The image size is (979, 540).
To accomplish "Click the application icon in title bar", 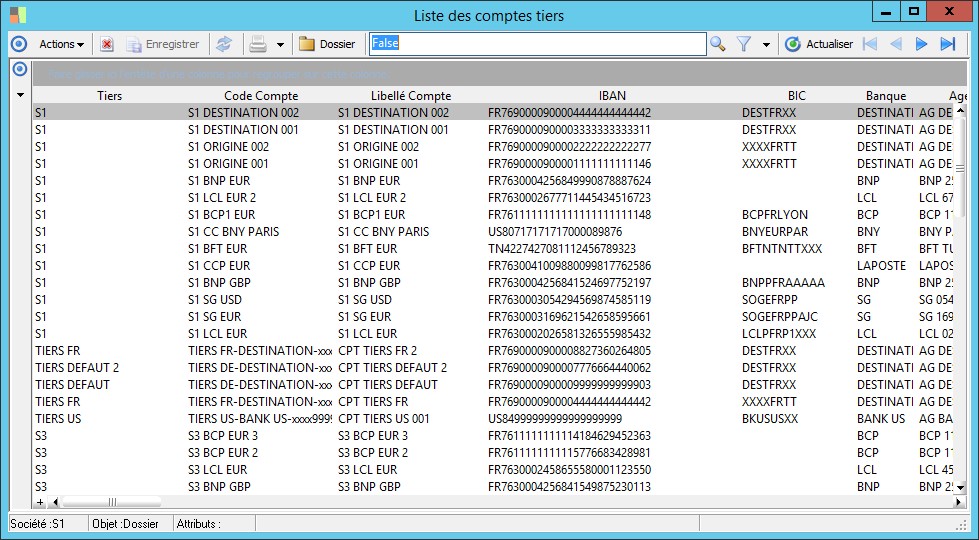I will point(18,15).
